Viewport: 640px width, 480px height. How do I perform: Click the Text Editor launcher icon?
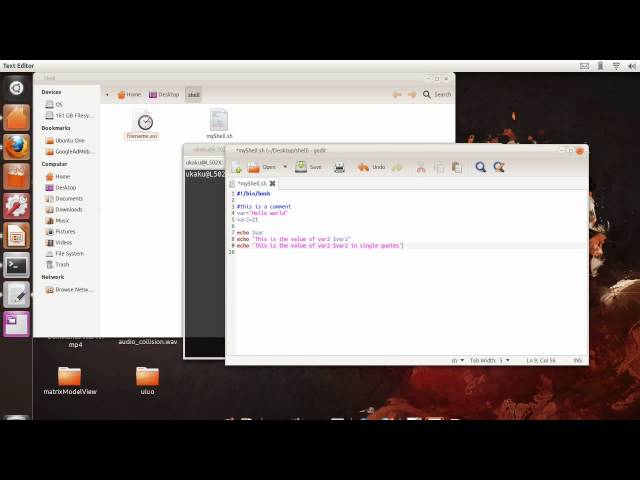(x=16, y=295)
